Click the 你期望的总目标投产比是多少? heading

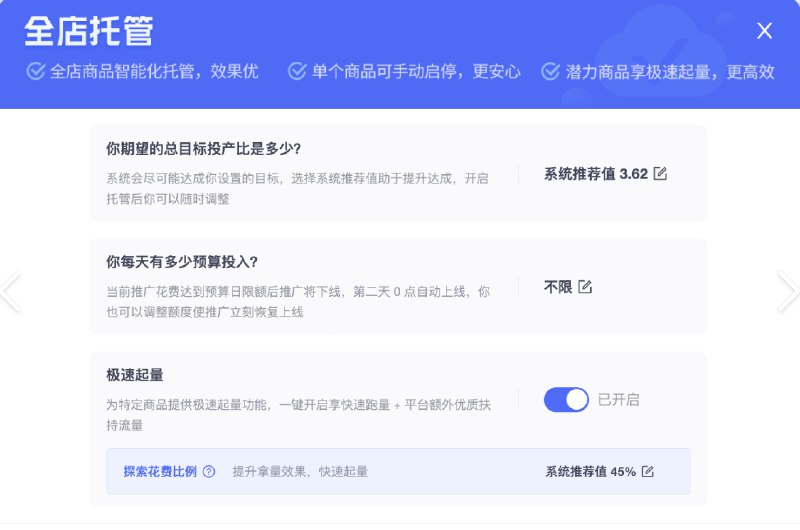(x=204, y=148)
